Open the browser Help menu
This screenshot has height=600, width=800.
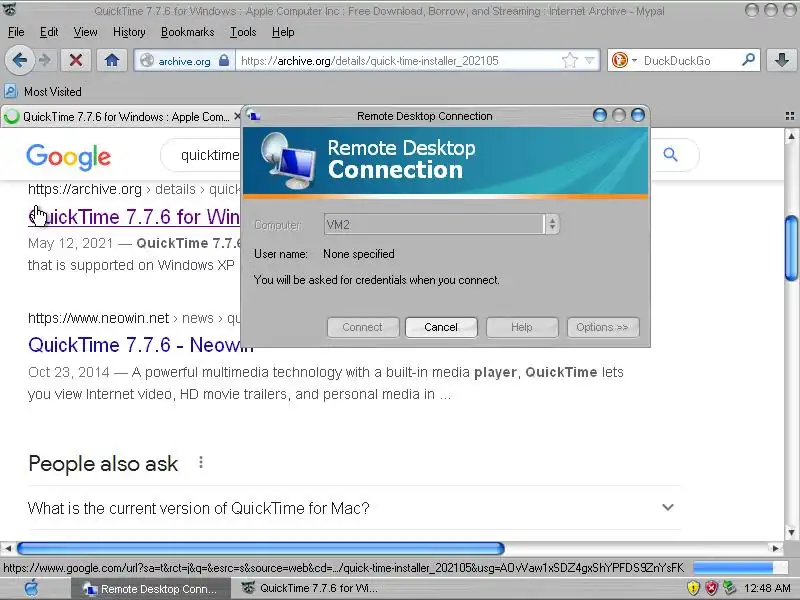pos(283,32)
